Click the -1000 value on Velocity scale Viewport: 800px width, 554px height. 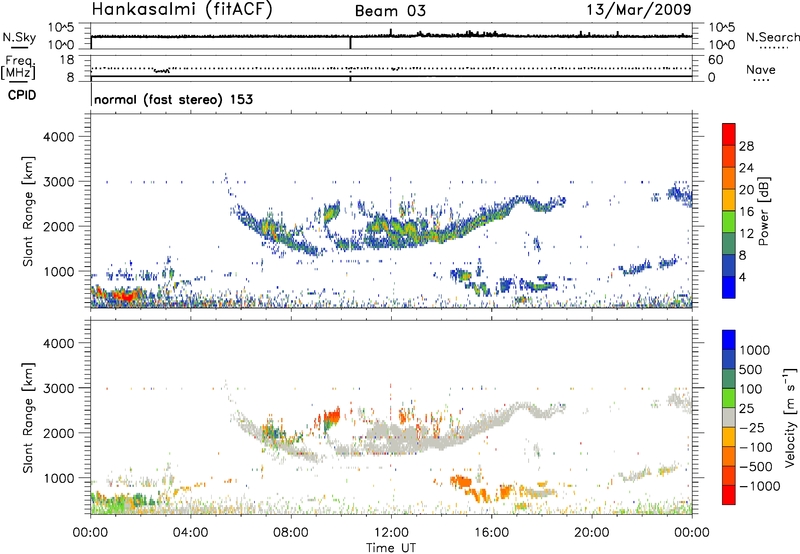click(x=760, y=486)
